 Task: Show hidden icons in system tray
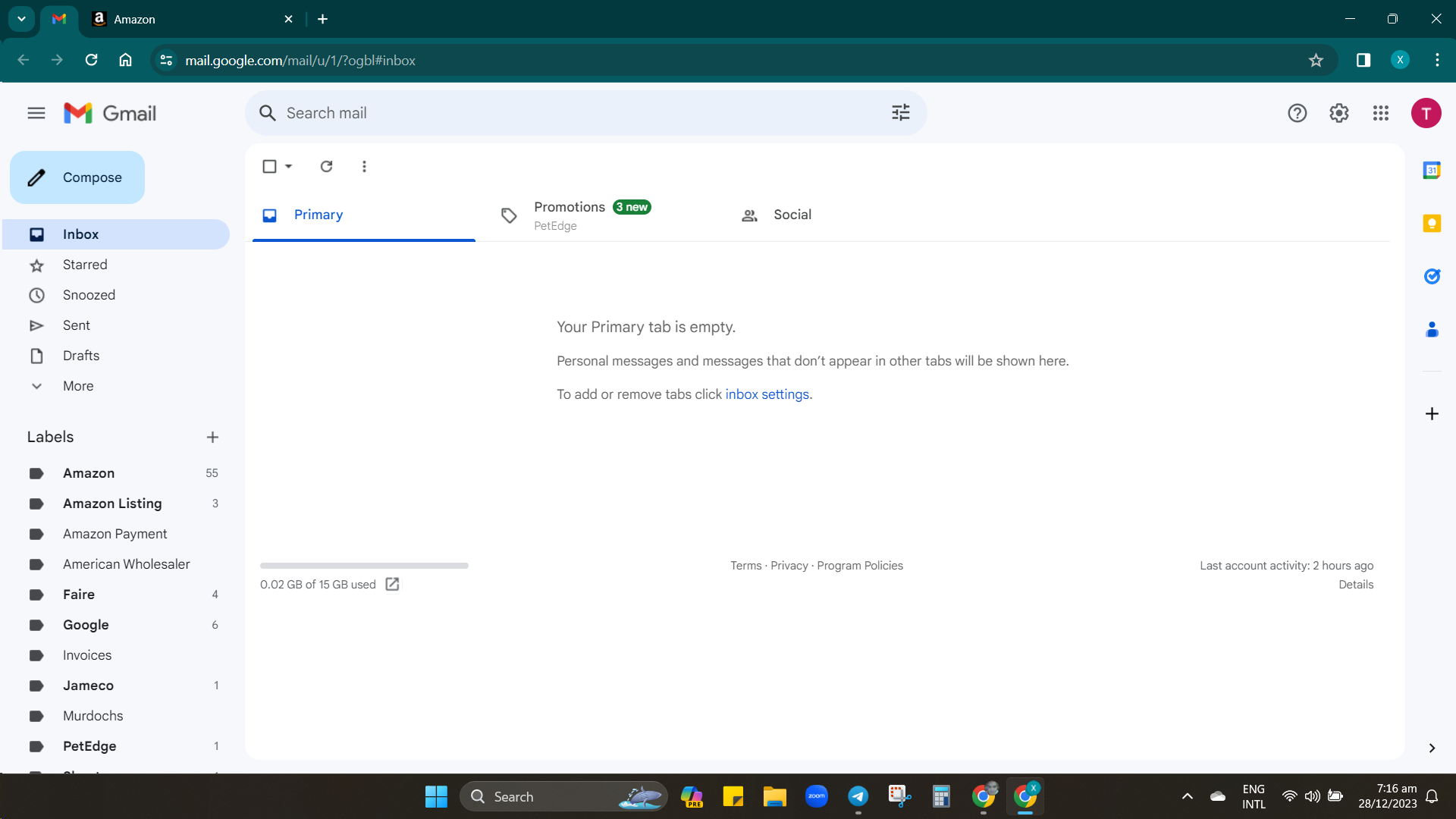tap(1188, 796)
